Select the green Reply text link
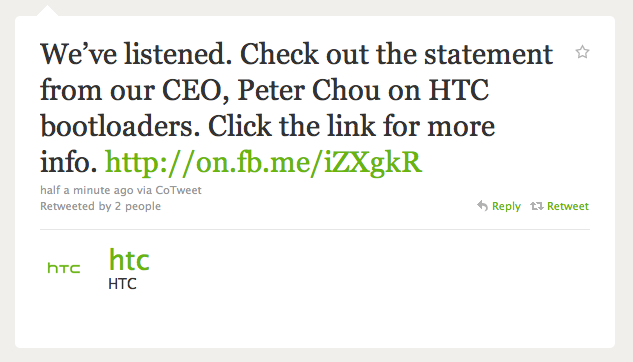The height and width of the screenshot is (362, 633). [x=506, y=206]
